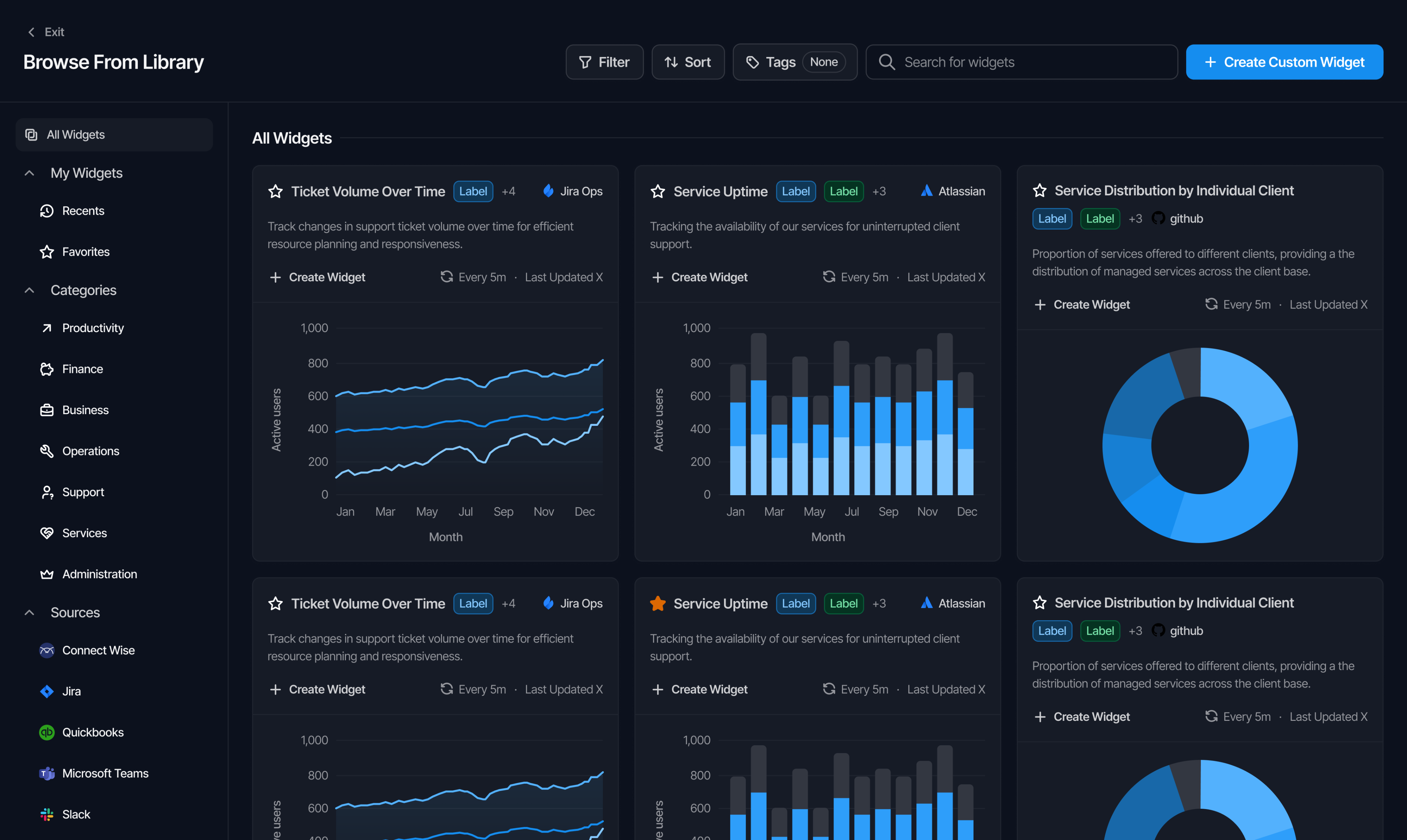Click refresh icon on bottom Service Distribution card

[1211, 717]
